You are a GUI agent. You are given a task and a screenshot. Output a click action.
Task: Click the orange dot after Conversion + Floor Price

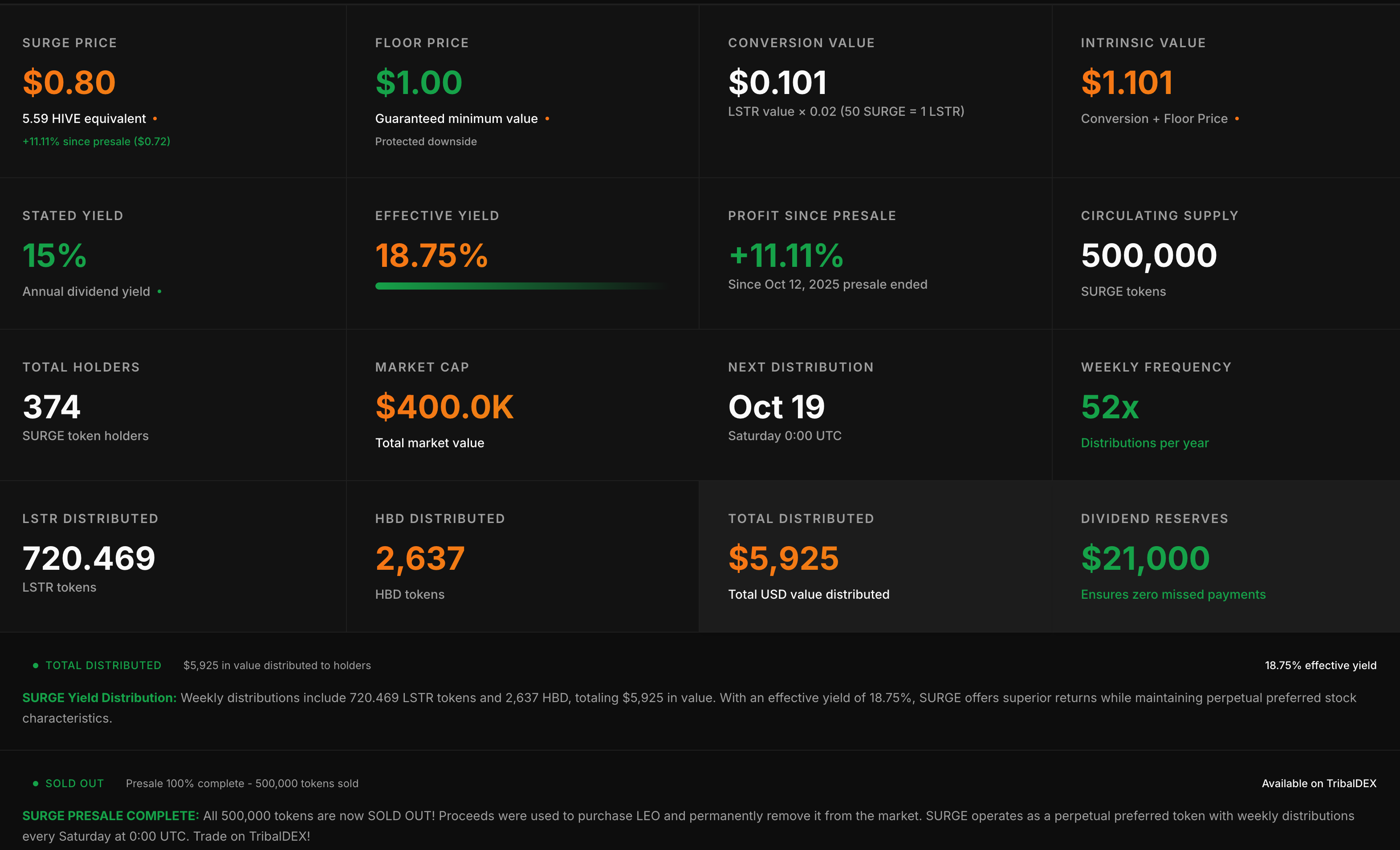tap(1237, 119)
